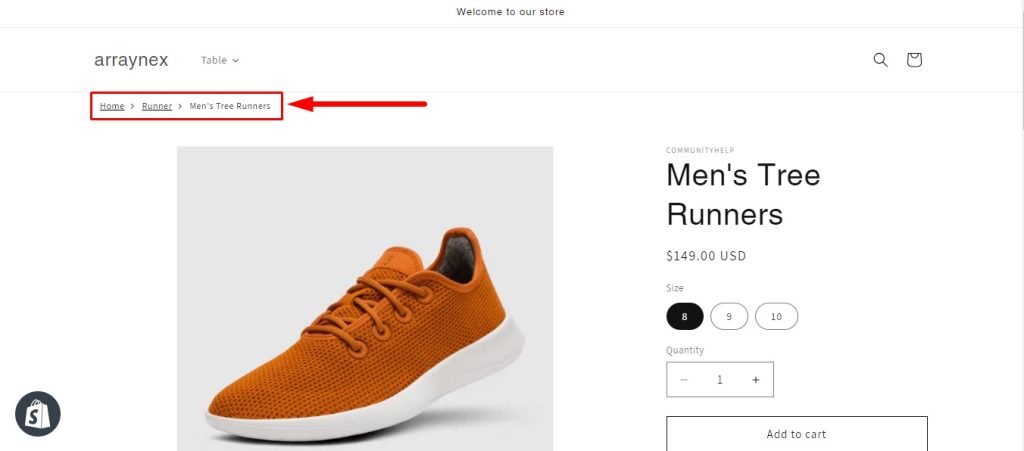Click the large Men's Tree Runners heading
1024x451 pixels.
pos(743,194)
